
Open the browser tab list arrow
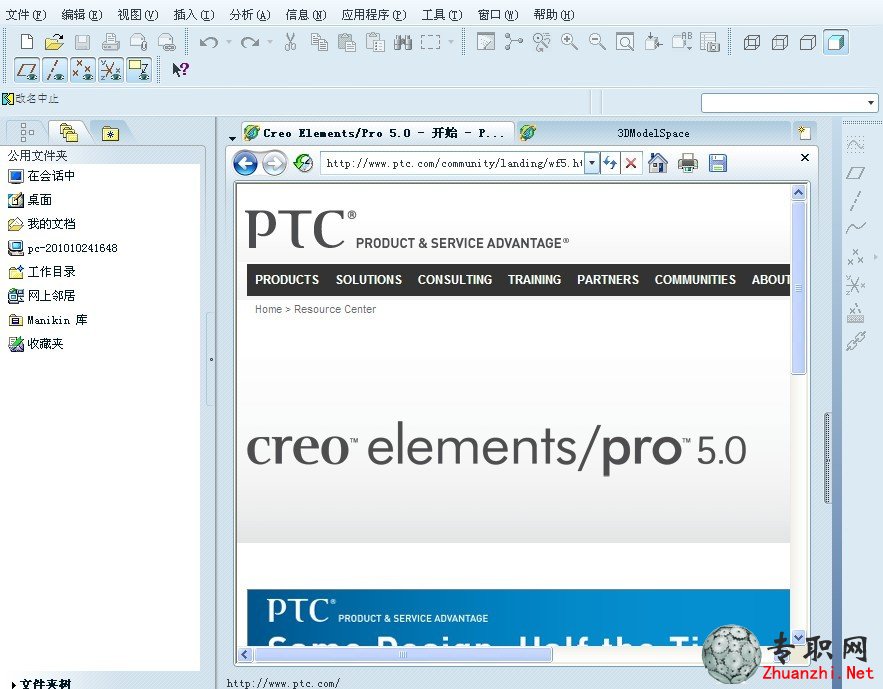(232, 138)
